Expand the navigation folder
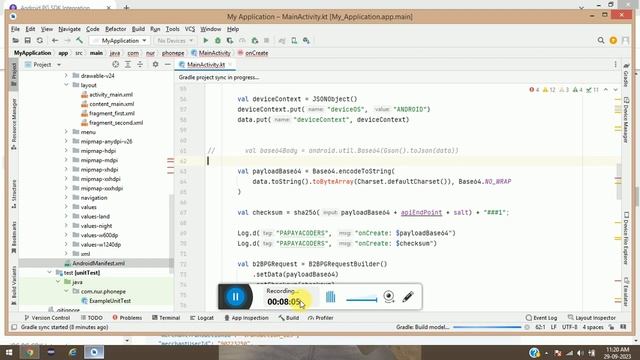 click(x=66, y=198)
